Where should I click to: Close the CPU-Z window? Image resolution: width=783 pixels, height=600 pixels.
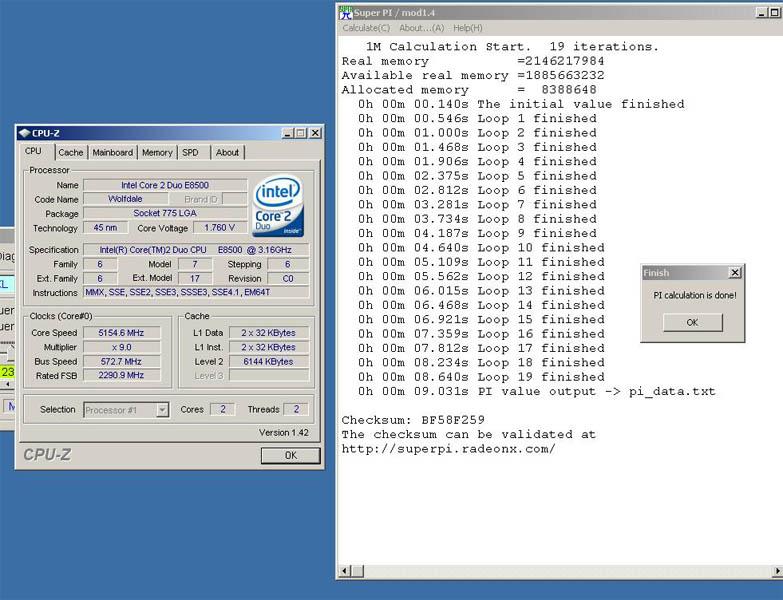(x=316, y=133)
